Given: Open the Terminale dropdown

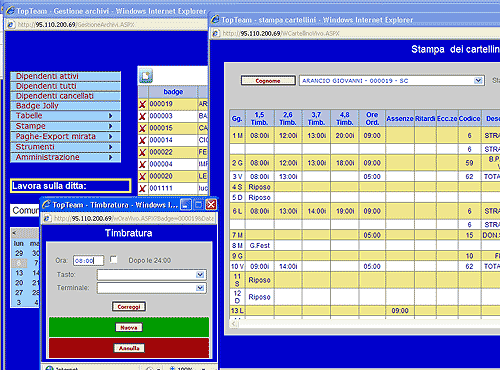Looking at the screenshot, I should tap(200, 288).
